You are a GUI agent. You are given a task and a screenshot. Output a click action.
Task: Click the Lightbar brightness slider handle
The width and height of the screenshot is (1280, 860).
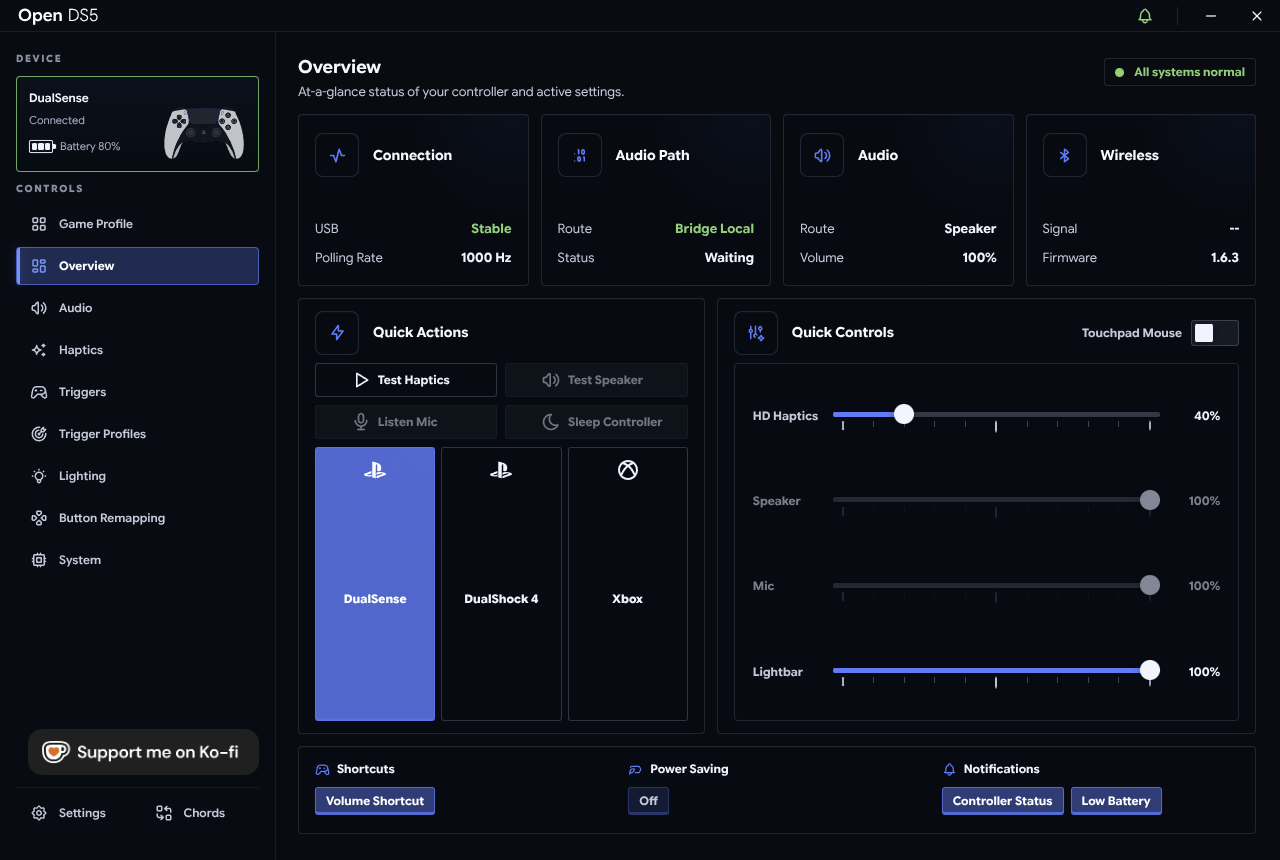tap(1150, 671)
